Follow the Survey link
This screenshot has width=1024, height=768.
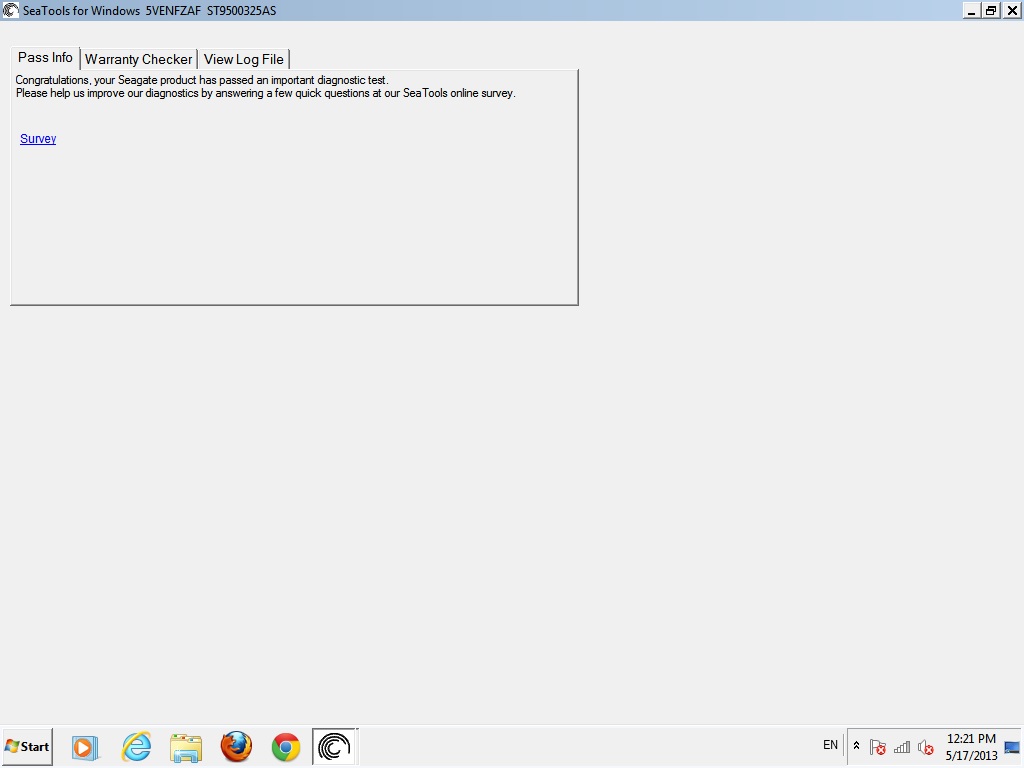pyautogui.click(x=38, y=138)
